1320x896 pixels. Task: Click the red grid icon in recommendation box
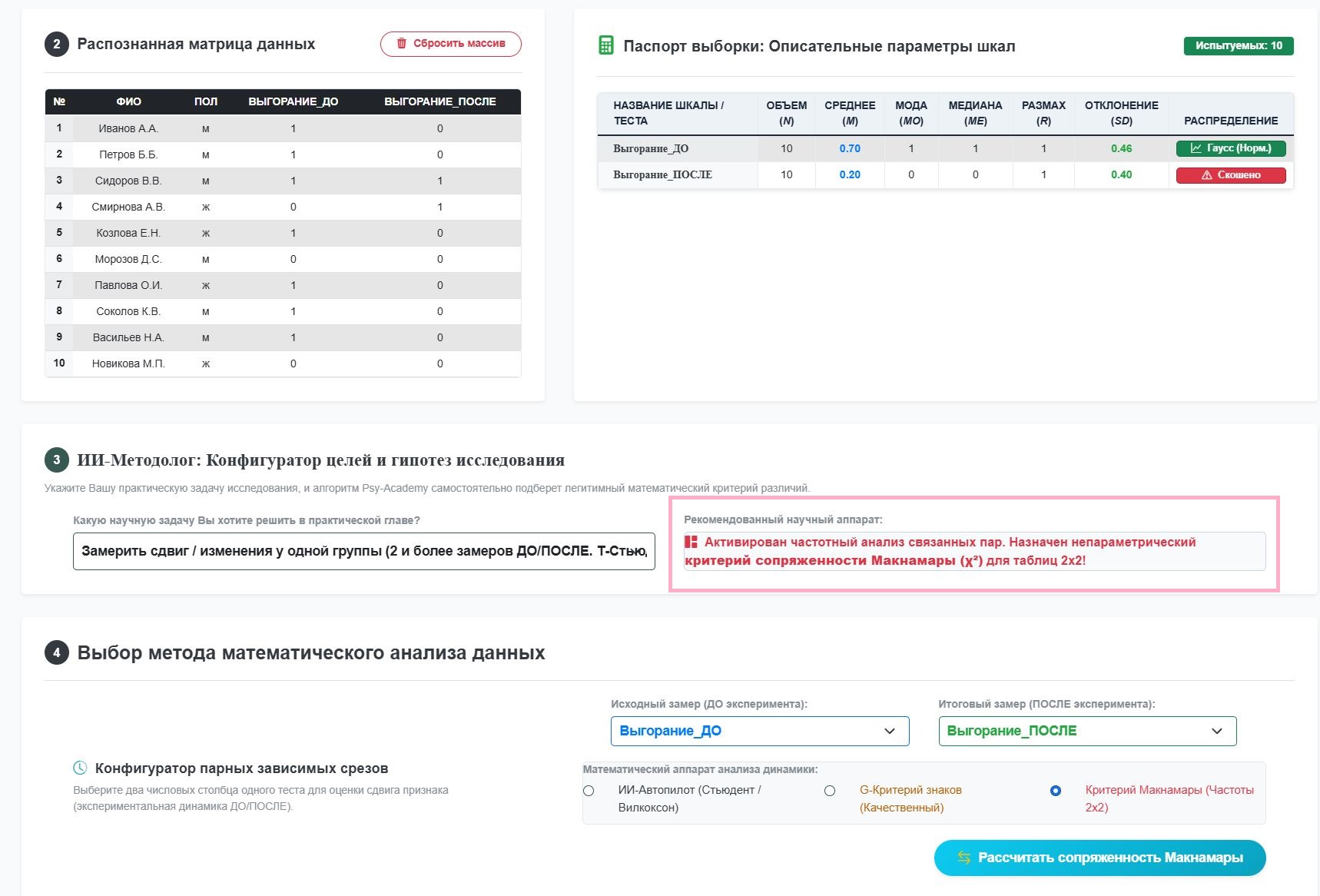click(691, 543)
